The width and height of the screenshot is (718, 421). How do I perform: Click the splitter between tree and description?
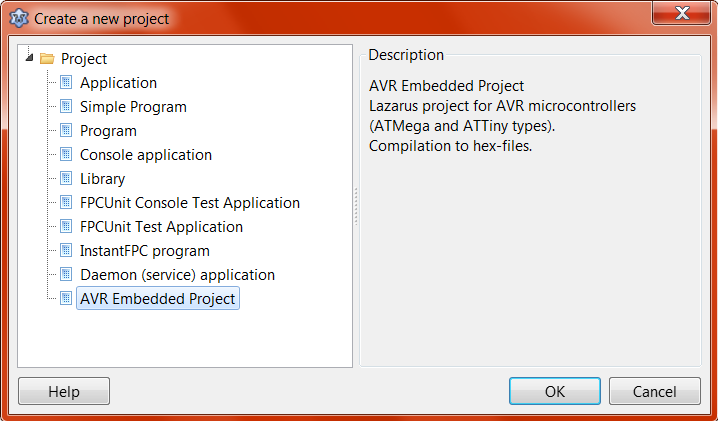coord(356,205)
